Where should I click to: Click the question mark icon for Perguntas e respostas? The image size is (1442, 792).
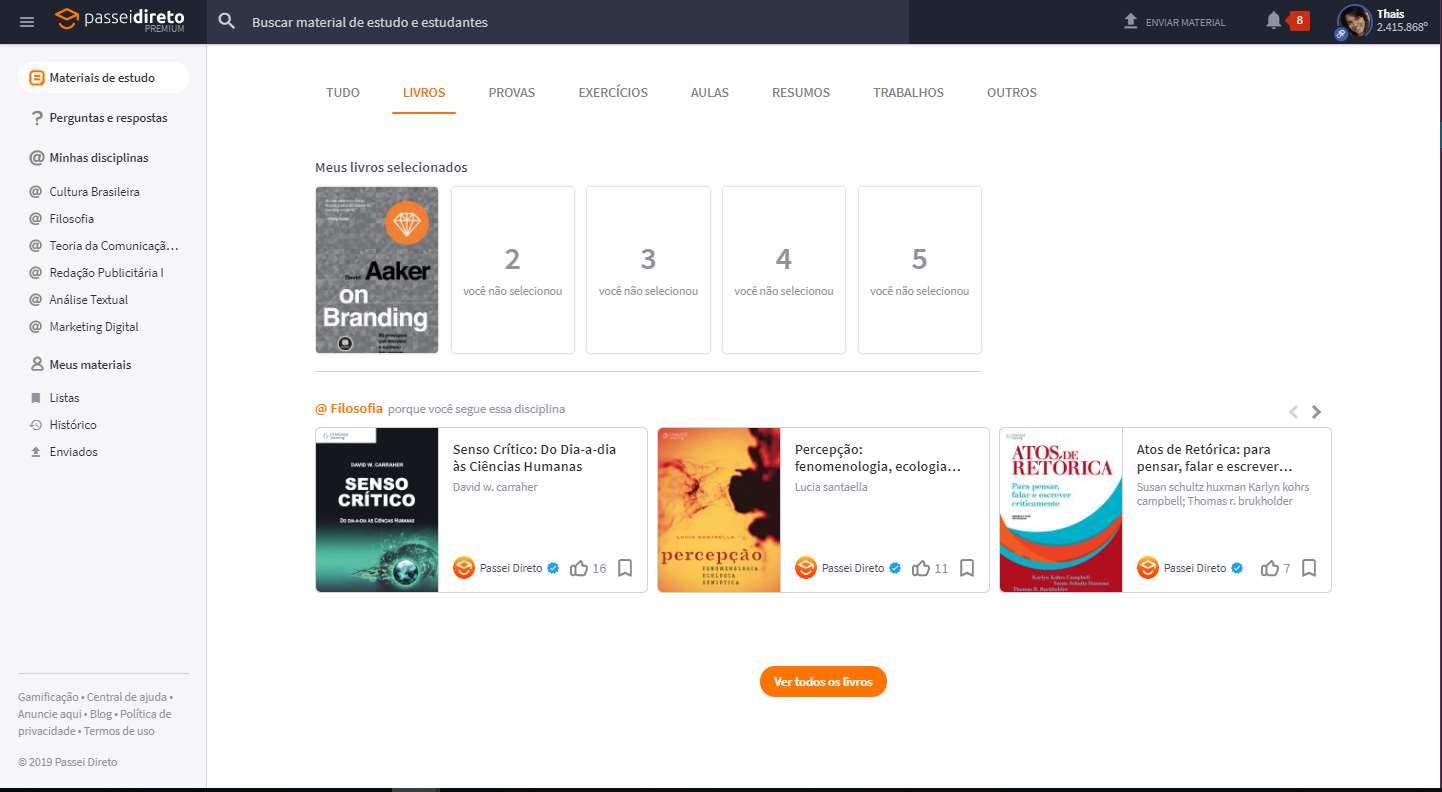click(x=37, y=118)
